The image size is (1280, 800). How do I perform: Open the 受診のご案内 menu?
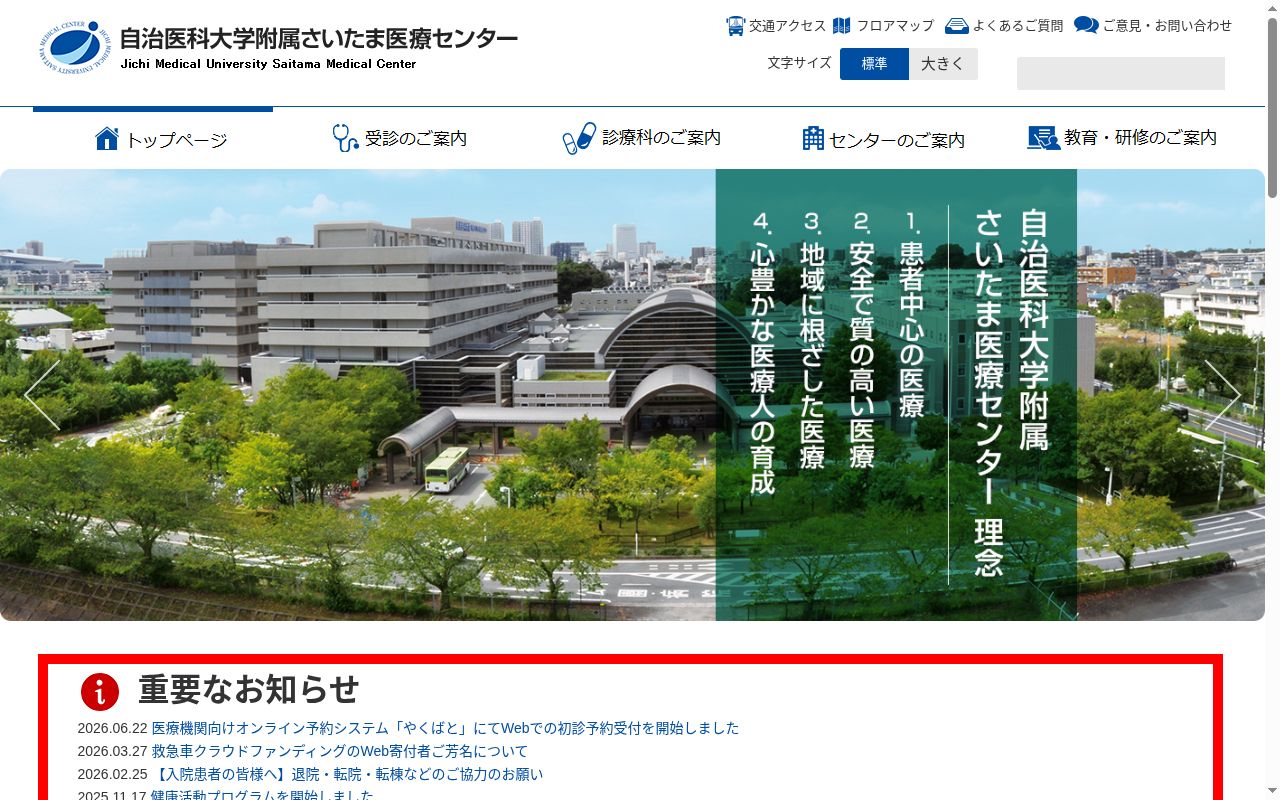point(400,138)
